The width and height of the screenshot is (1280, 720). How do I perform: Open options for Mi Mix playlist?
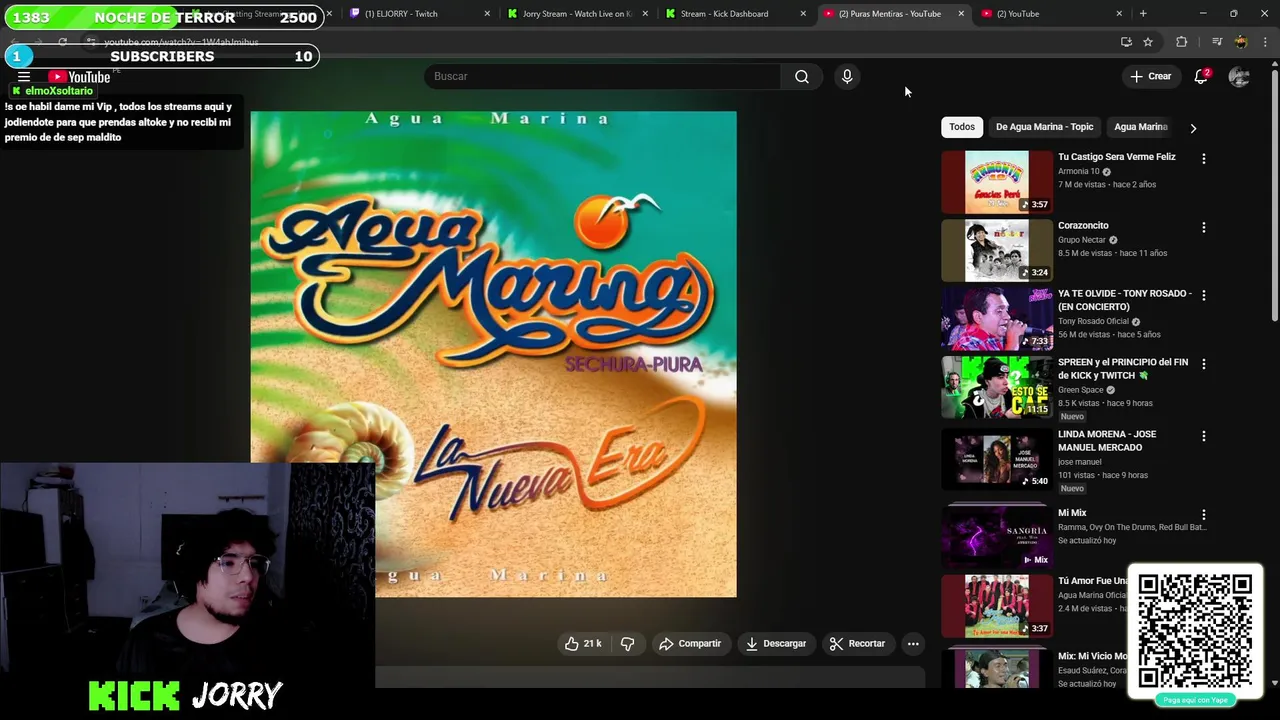[x=1204, y=515]
